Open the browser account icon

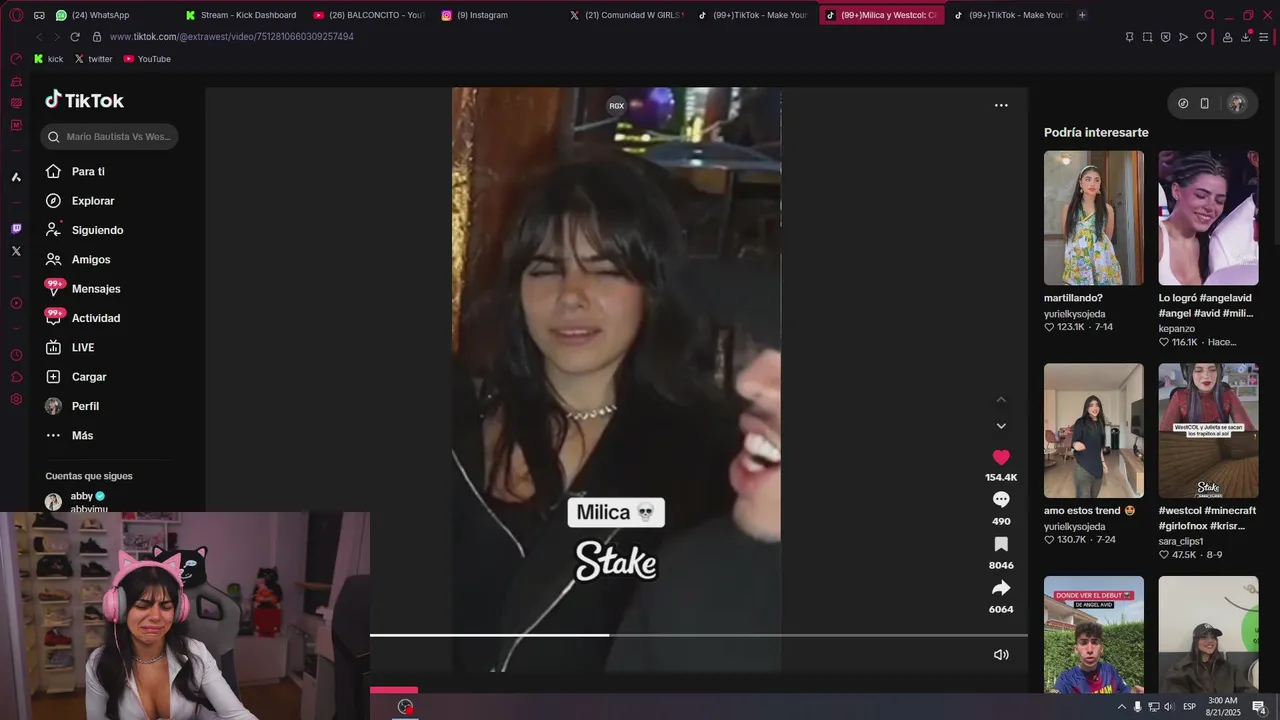click(x=1227, y=37)
